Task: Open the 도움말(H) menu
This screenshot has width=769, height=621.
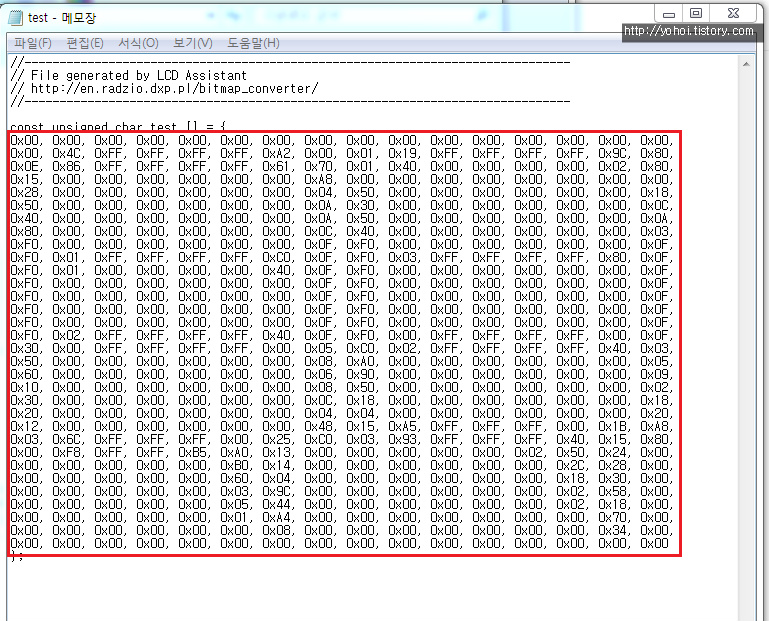Action: coord(253,43)
